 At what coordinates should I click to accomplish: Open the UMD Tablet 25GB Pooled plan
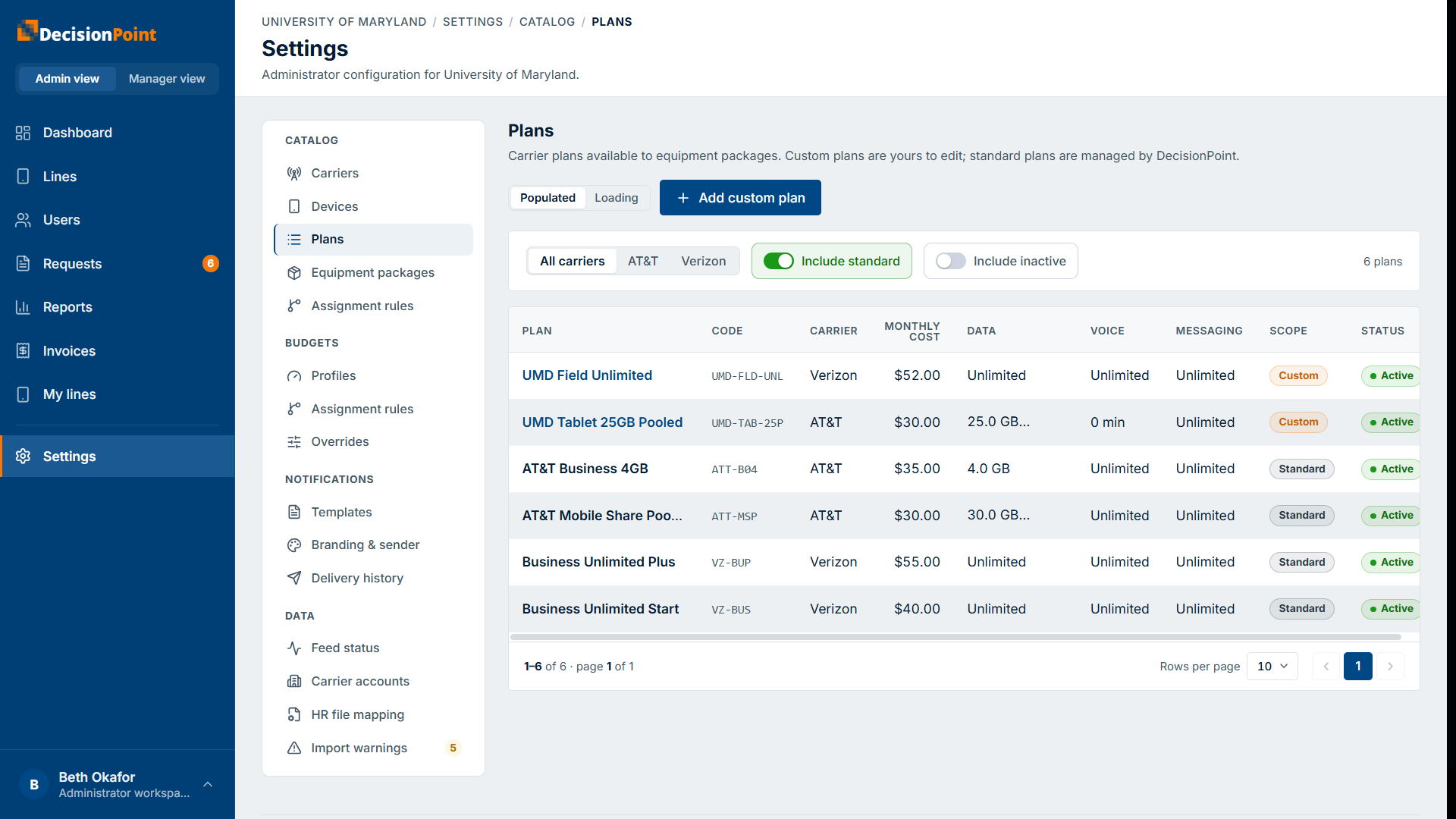coord(602,422)
